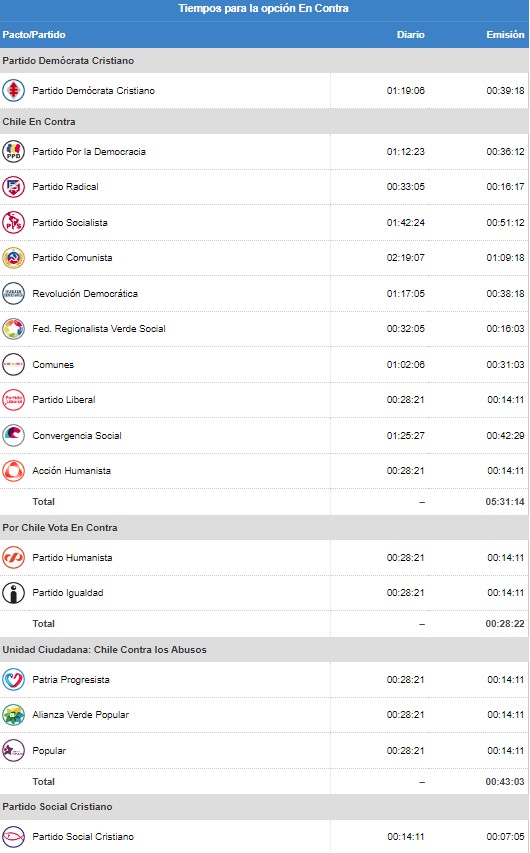
Task: Click the Emisión column header
Action: pos(506,34)
